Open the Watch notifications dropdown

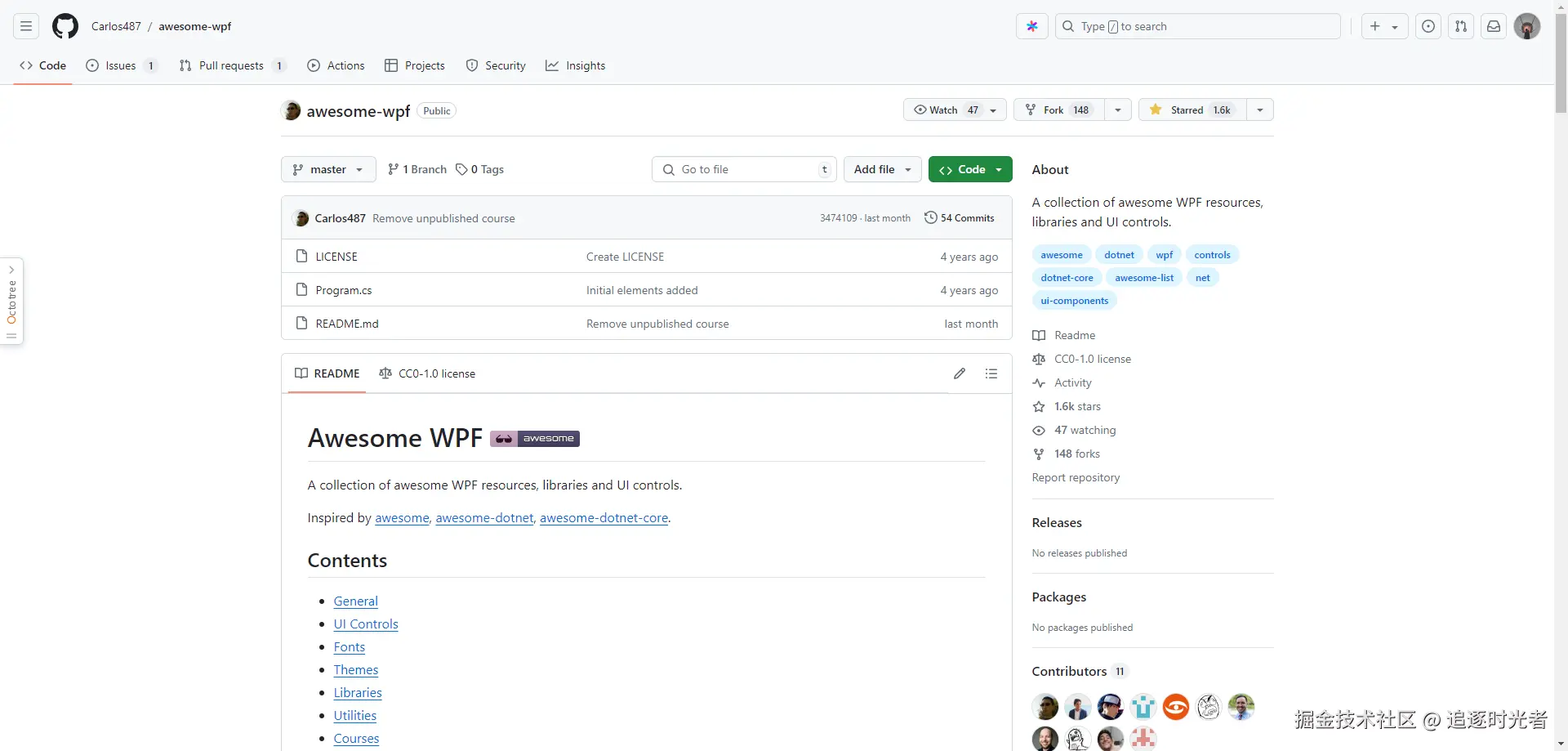(955, 110)
